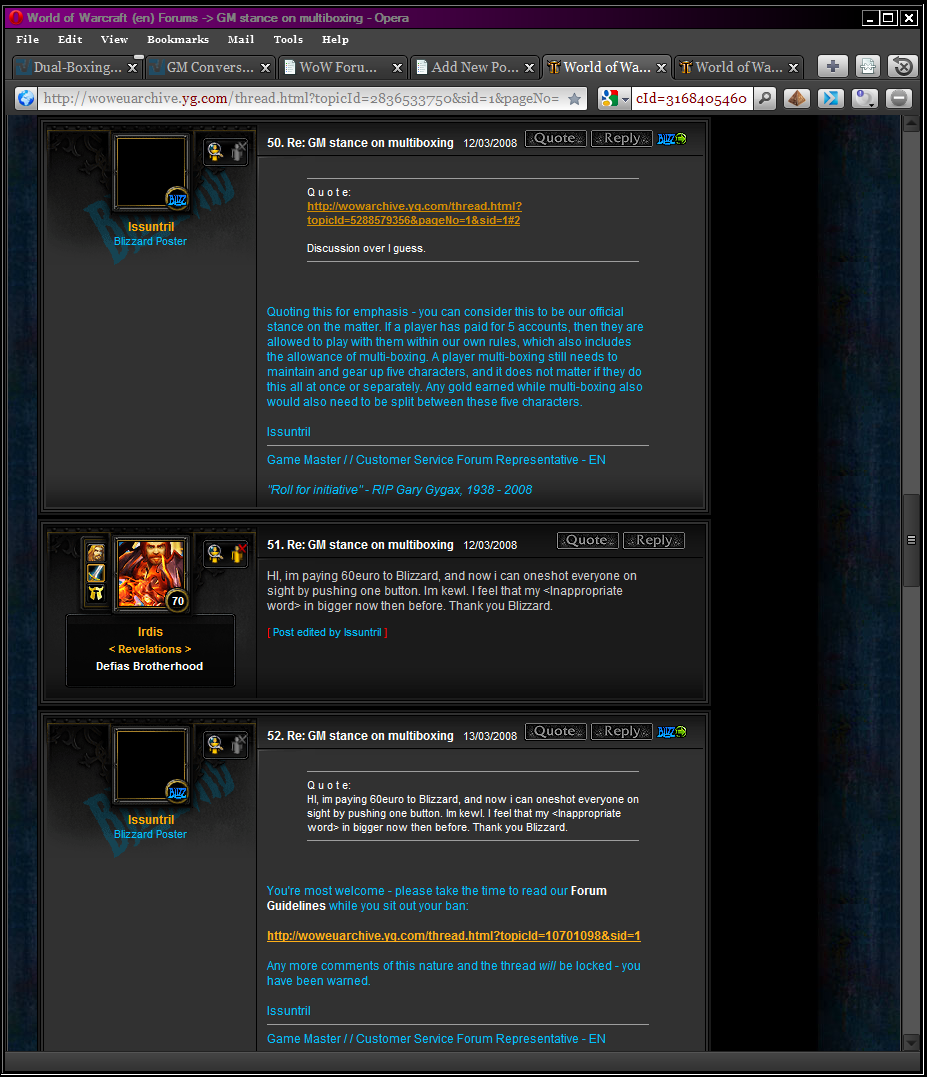Click the blue arrow toolbar icon
The image size is (927, 1077).
[x=830, y=98]
